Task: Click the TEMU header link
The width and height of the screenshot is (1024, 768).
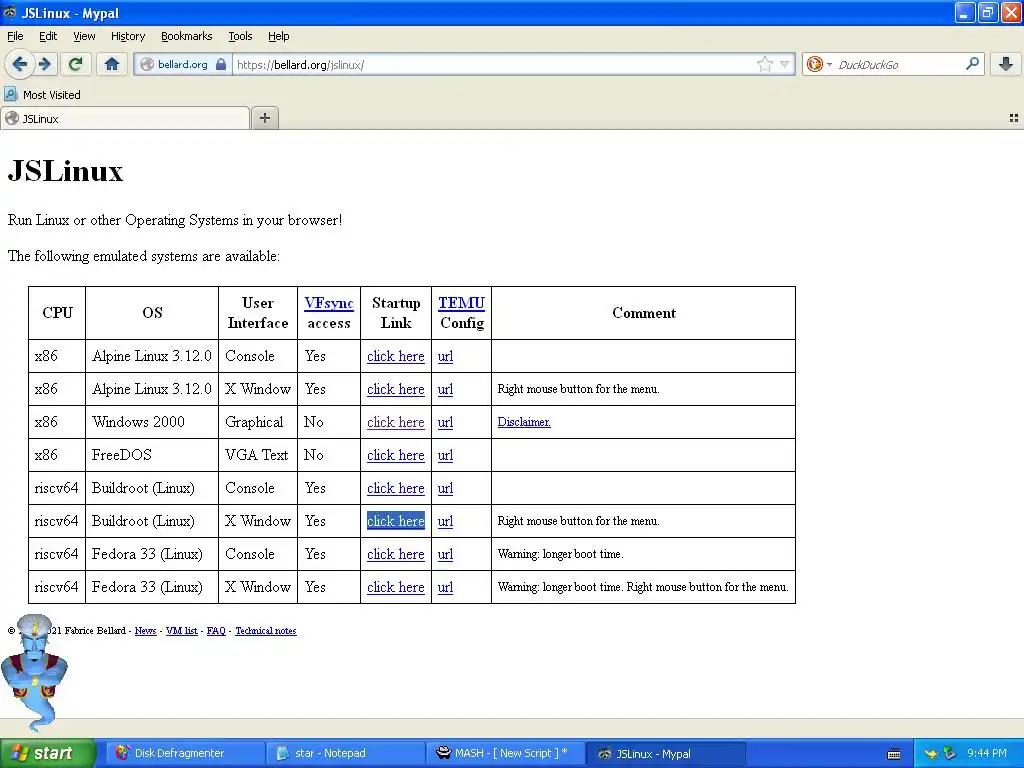Action: click(461, 303)
